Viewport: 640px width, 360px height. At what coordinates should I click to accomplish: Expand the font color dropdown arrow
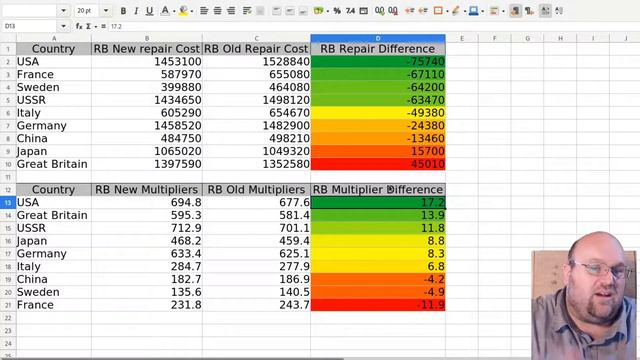tap(174, 11)
